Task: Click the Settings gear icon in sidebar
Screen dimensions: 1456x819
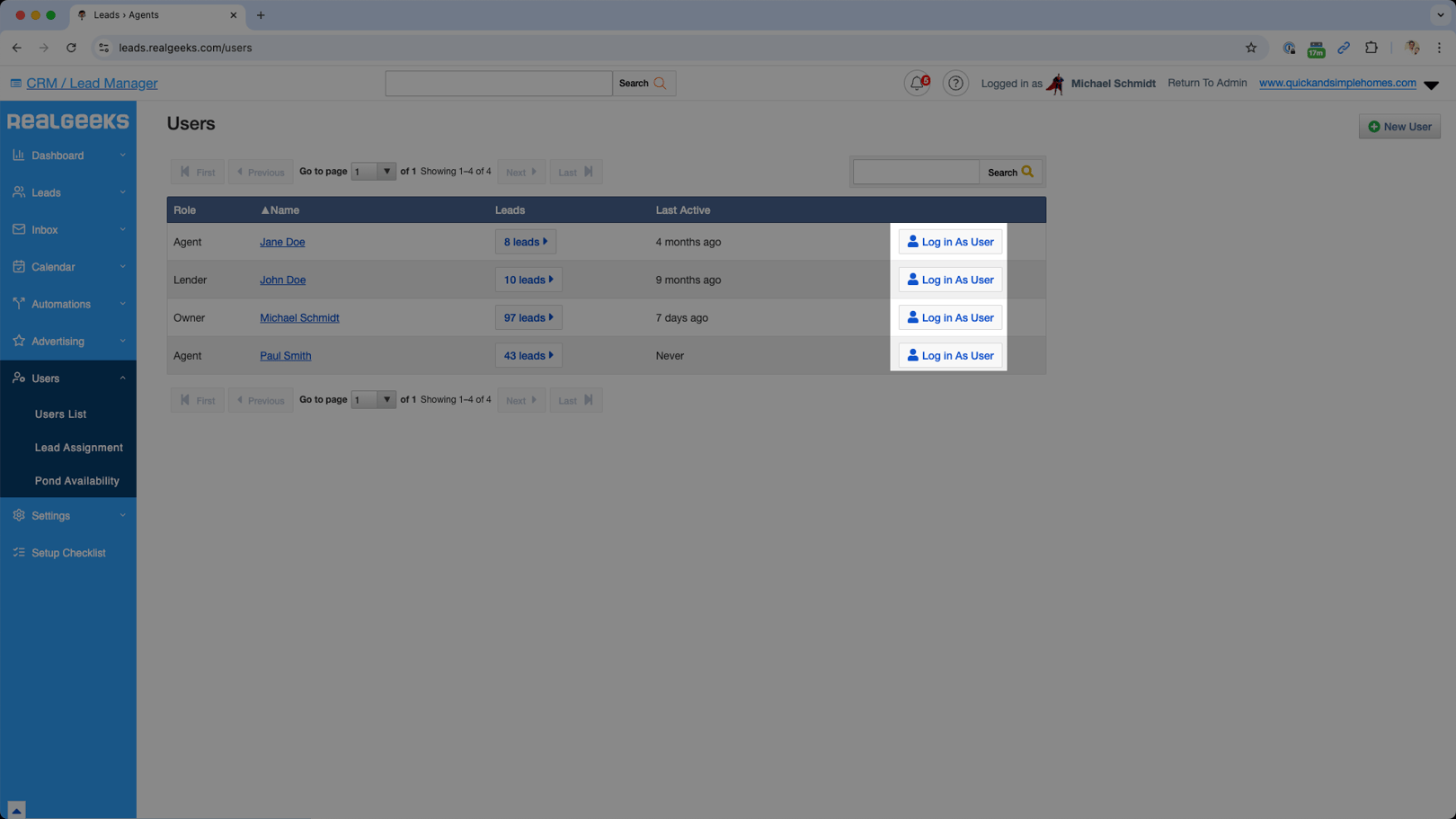Action: pos(19,516)
